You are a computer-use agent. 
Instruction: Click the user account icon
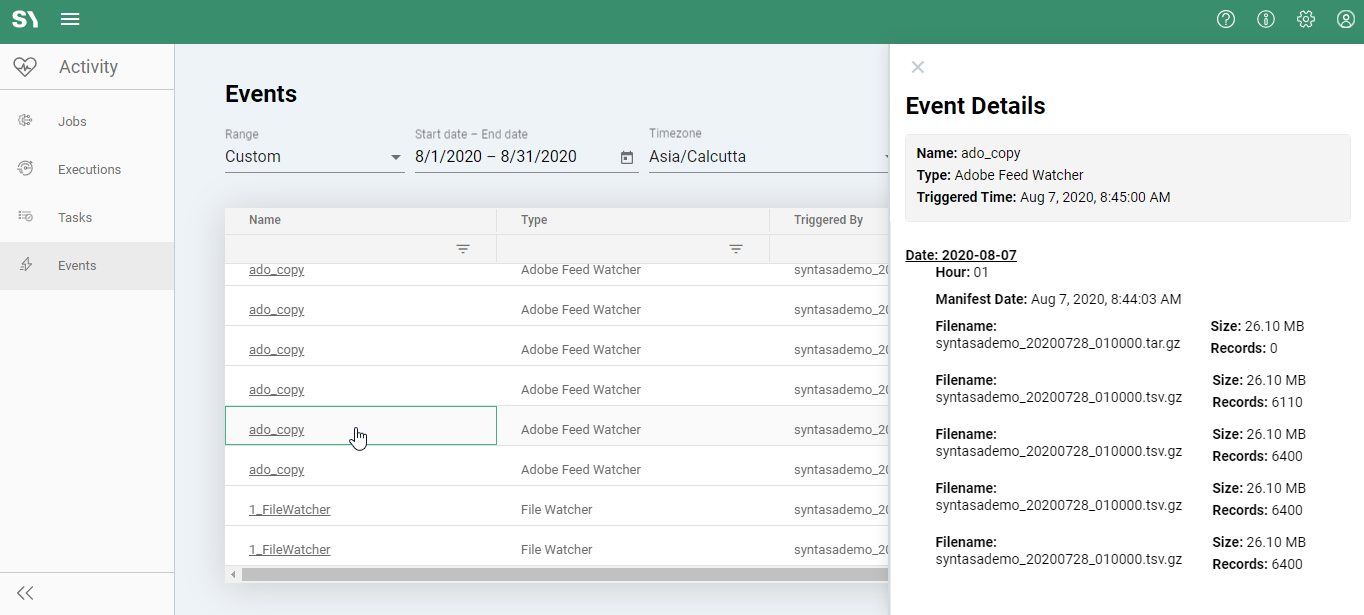[x=1345, y=19]
